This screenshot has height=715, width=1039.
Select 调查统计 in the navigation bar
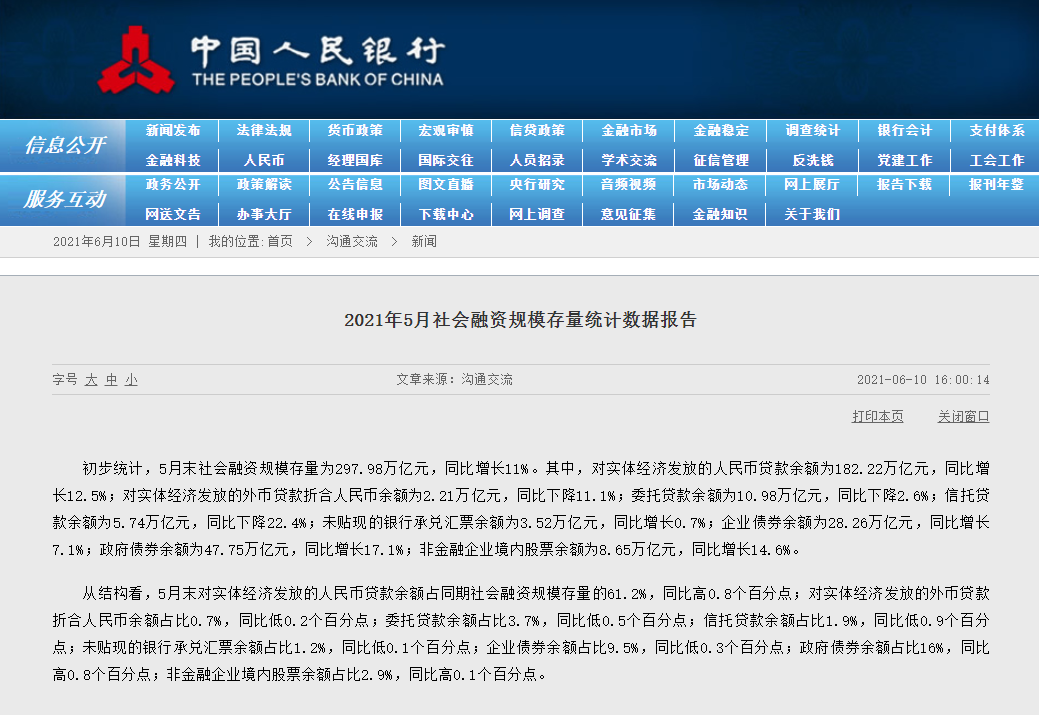[x=812, y=131]
